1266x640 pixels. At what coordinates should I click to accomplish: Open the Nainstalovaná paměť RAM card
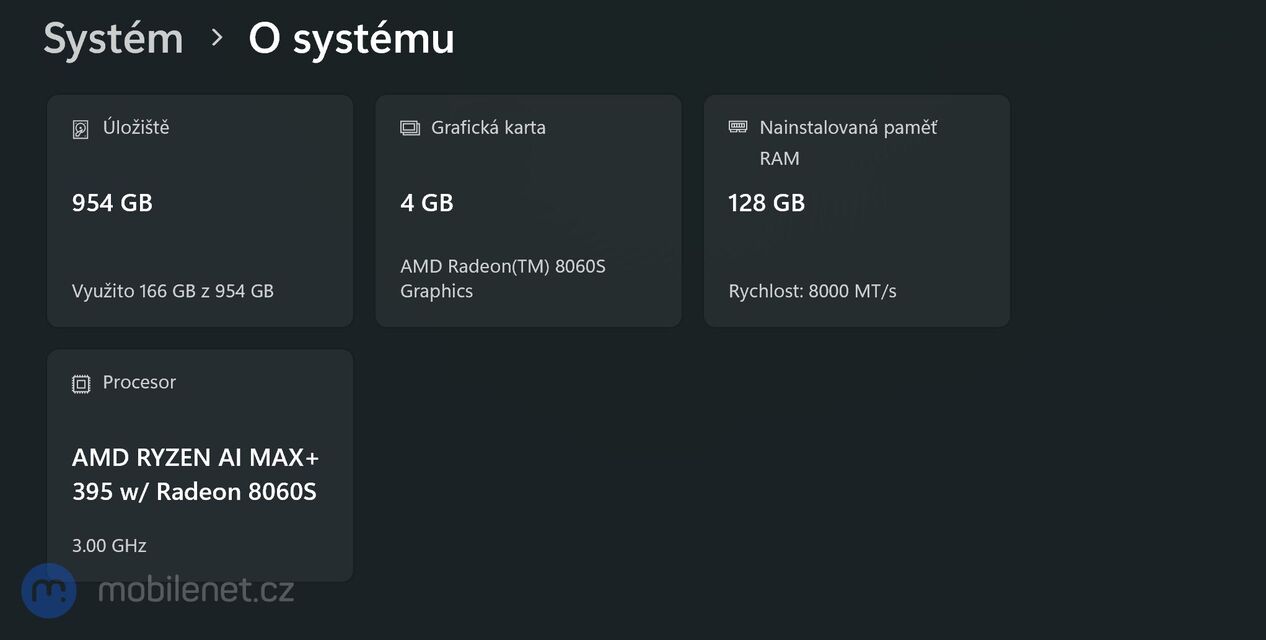coord(857,210)
